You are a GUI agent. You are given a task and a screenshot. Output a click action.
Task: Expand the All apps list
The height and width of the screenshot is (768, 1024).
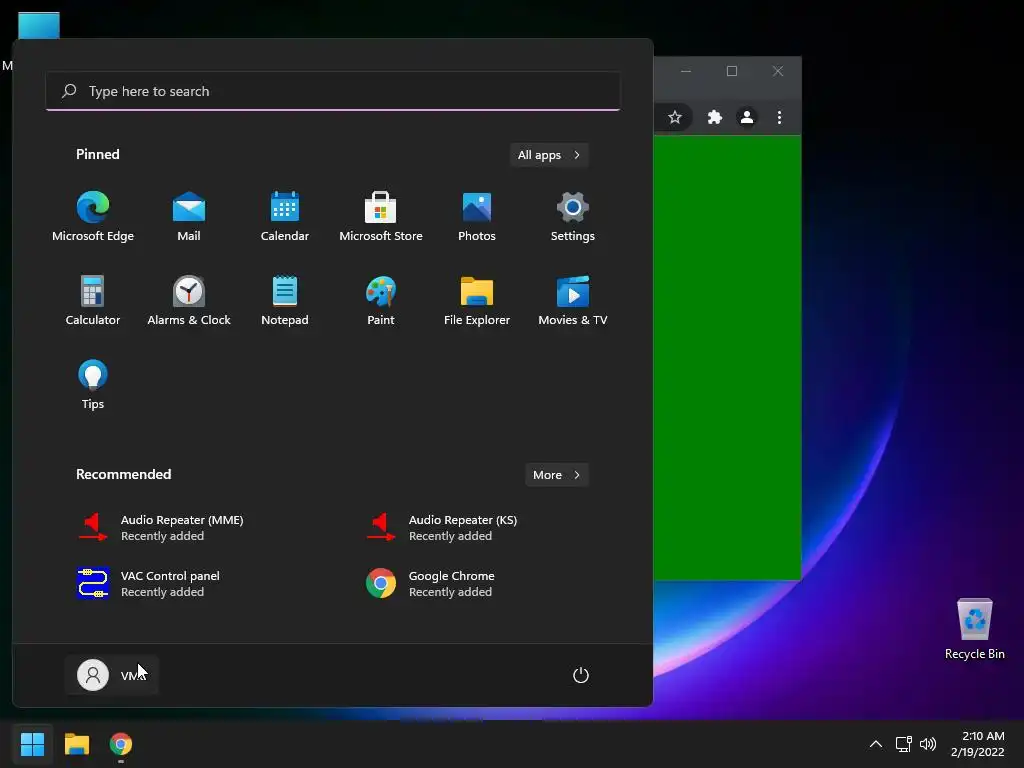click(549, 155)
